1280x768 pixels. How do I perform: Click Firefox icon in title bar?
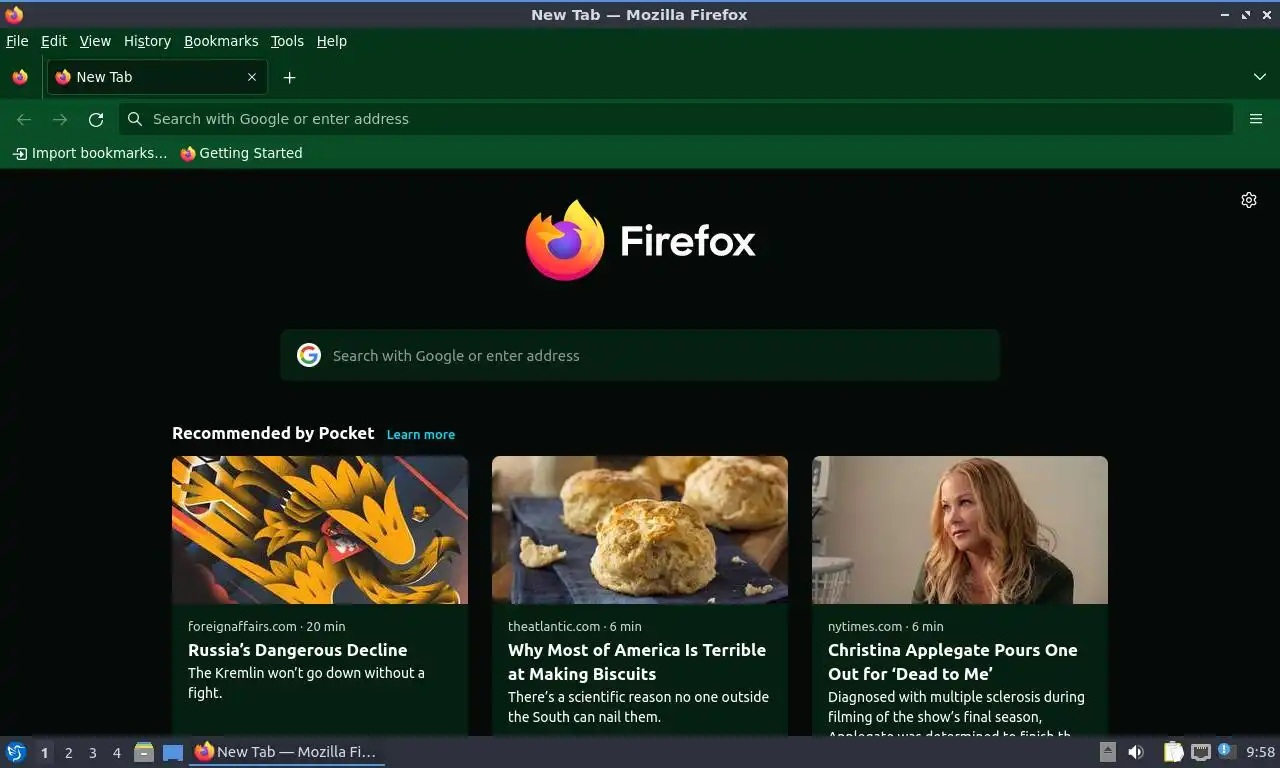pyautogui.click(x=14, y=14)
